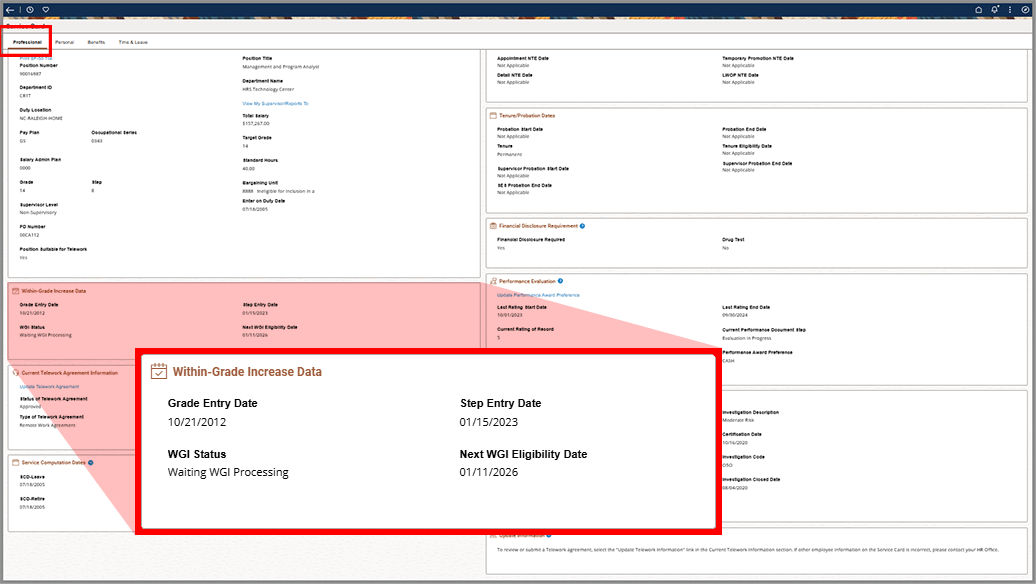Open the Actions three-dot menu icon
The height and width of the screenshot is (584, 1036).
pos(1010,9)
